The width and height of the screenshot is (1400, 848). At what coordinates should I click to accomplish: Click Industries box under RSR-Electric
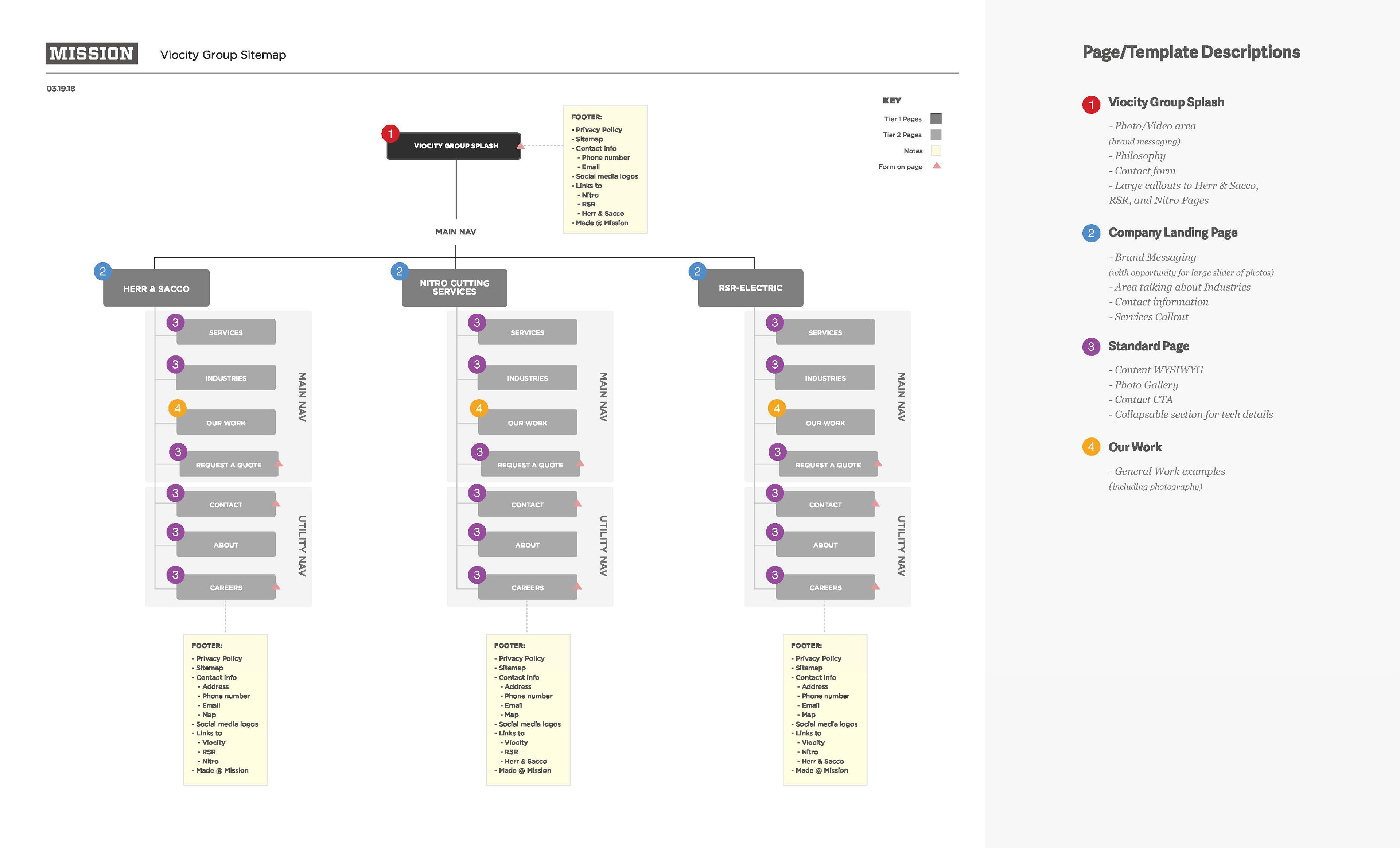click(825, 378)
